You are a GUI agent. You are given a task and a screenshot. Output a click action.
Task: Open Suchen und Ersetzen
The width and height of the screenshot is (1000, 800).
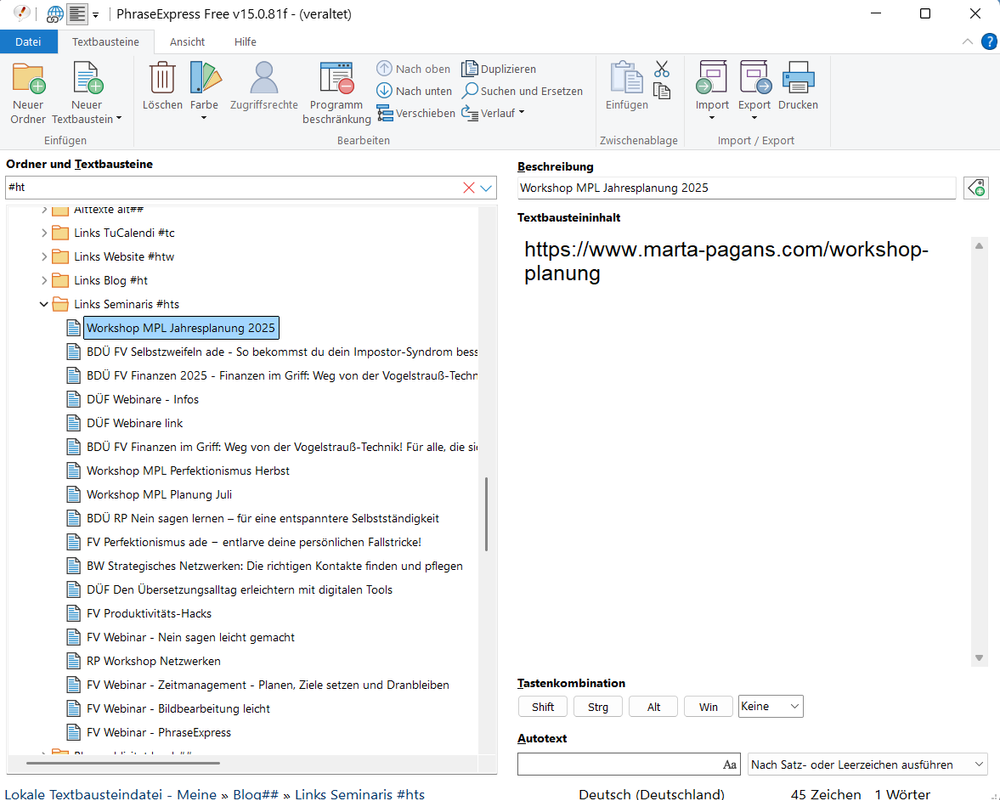[522, 91]
